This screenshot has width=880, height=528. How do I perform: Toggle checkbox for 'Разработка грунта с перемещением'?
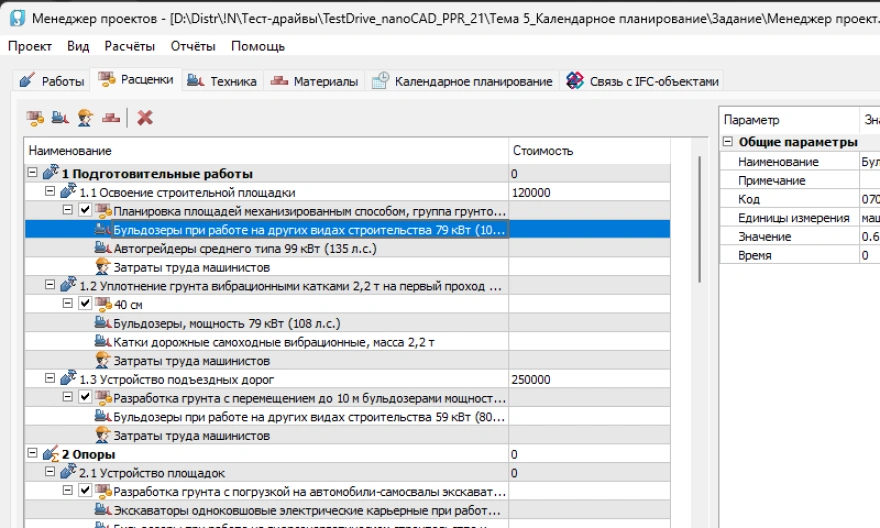(85, 398)
